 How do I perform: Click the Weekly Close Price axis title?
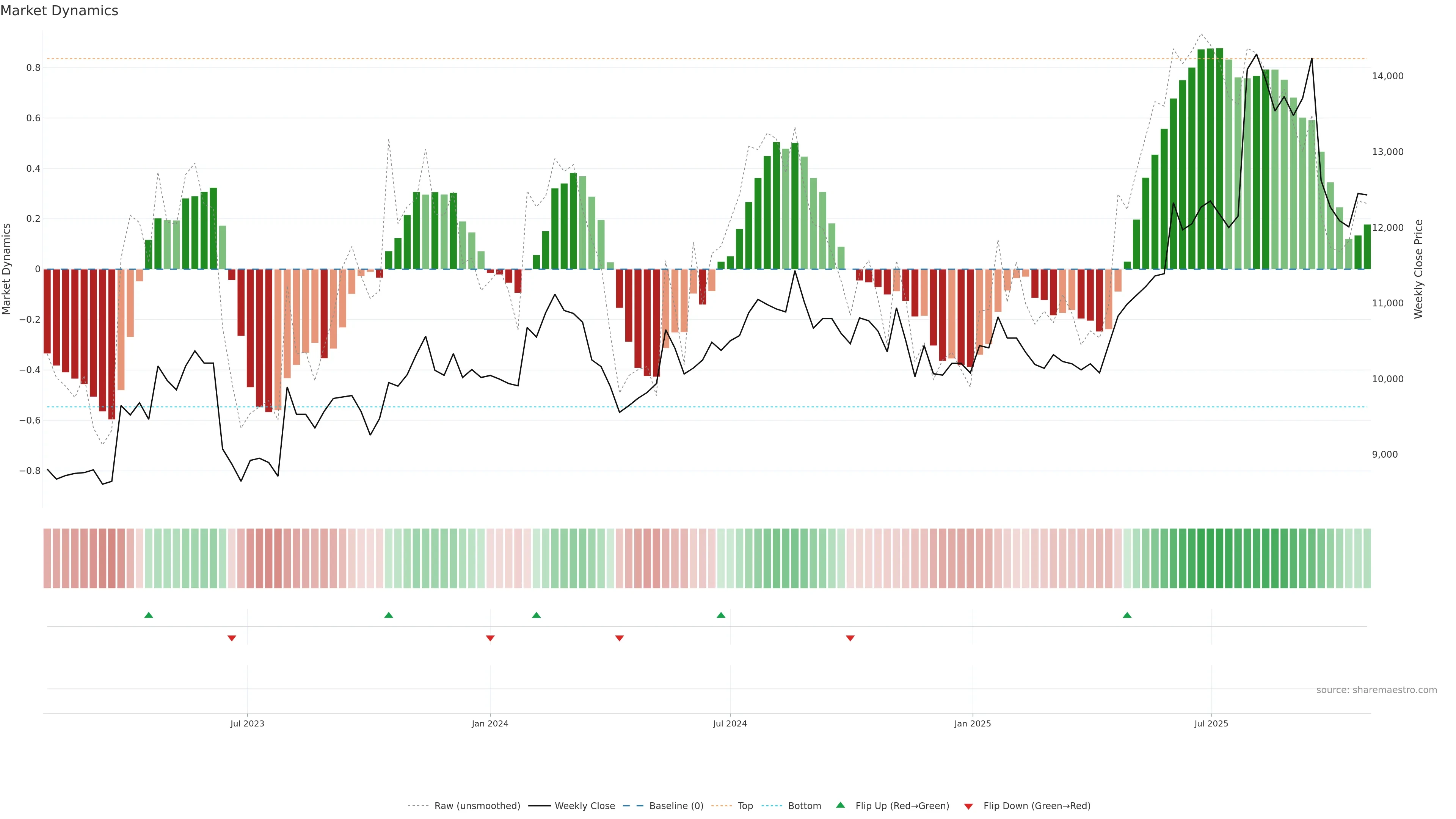tap(1418, 269)
